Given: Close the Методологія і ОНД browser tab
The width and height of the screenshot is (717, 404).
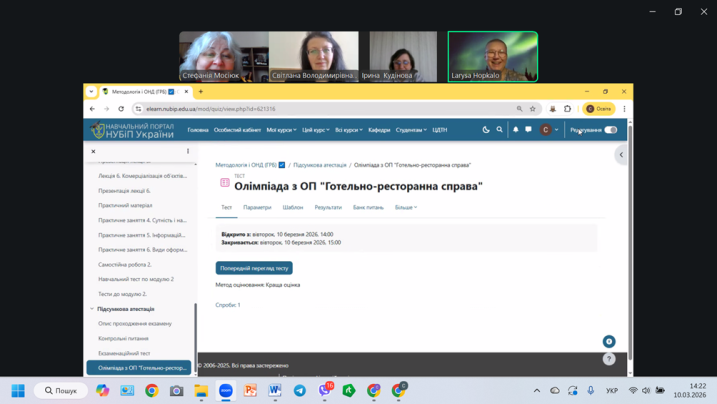Looking at the screenshot, I should tap(186, 92).
